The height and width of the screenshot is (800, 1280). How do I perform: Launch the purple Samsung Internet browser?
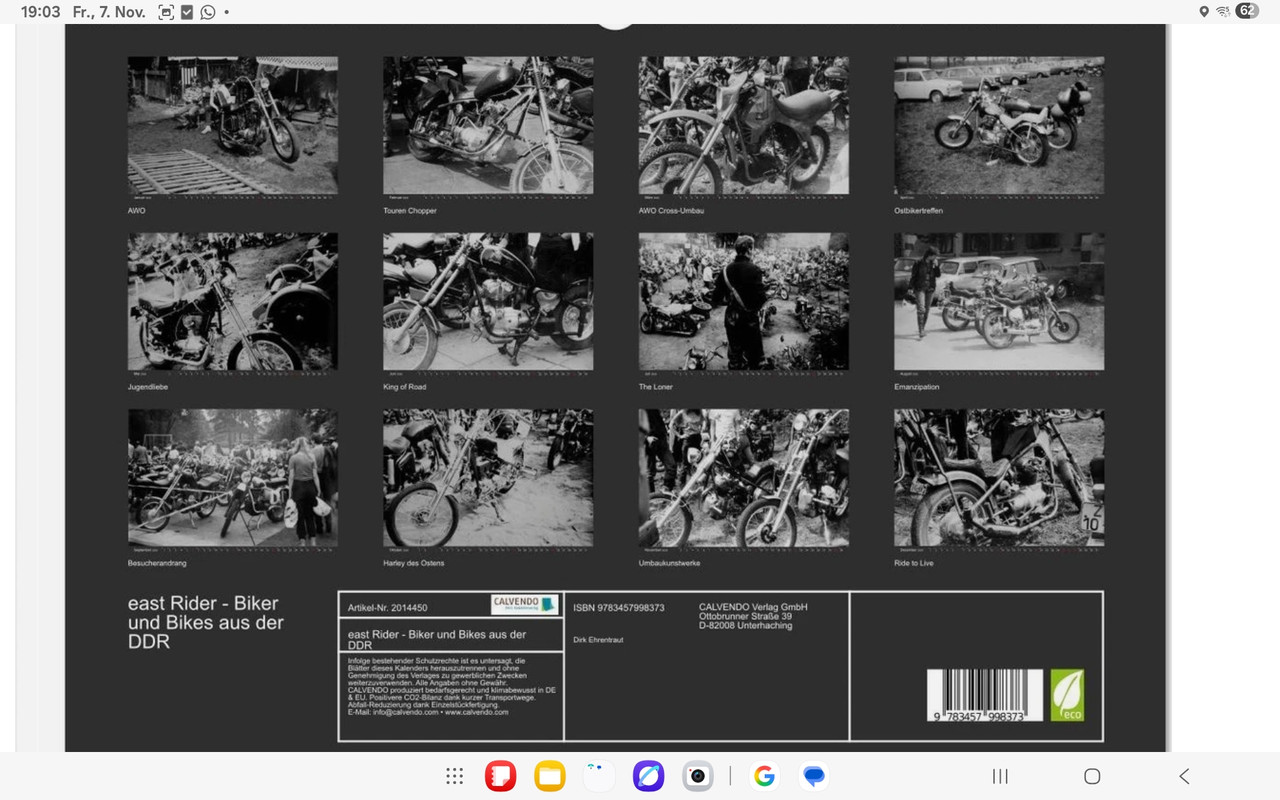648,776
